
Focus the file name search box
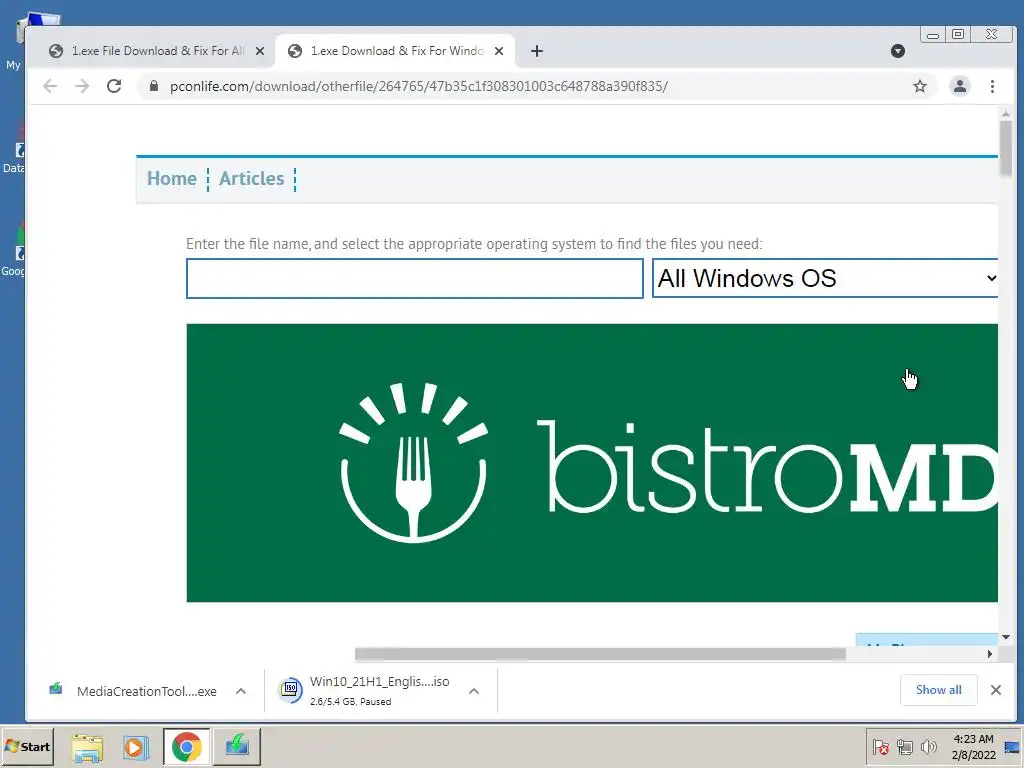[415, 278]
